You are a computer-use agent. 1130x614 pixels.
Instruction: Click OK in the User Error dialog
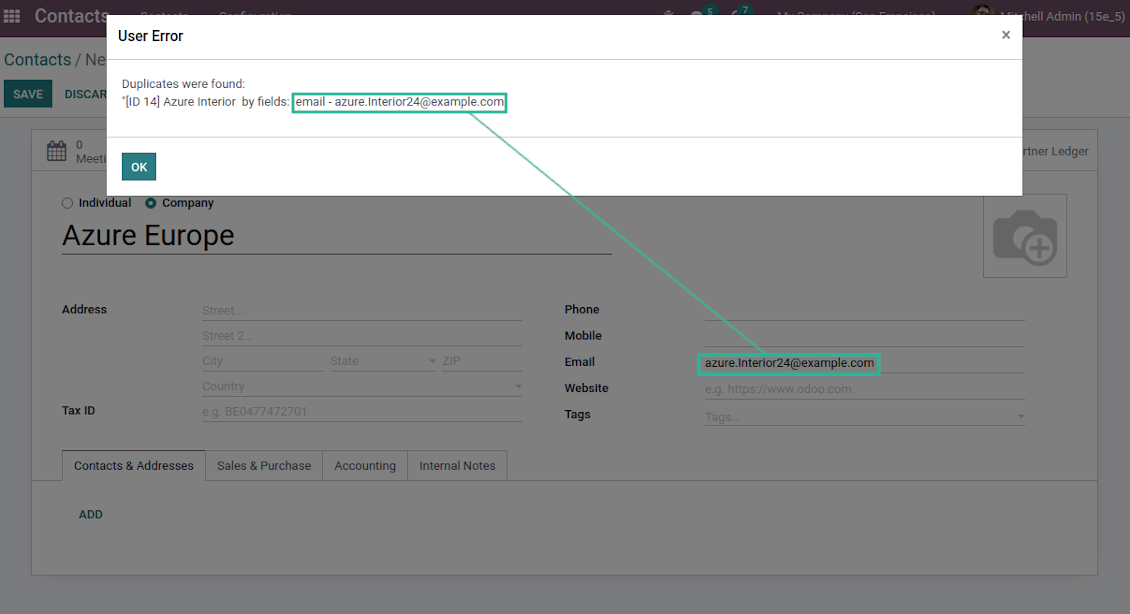(x=138, y=166)
